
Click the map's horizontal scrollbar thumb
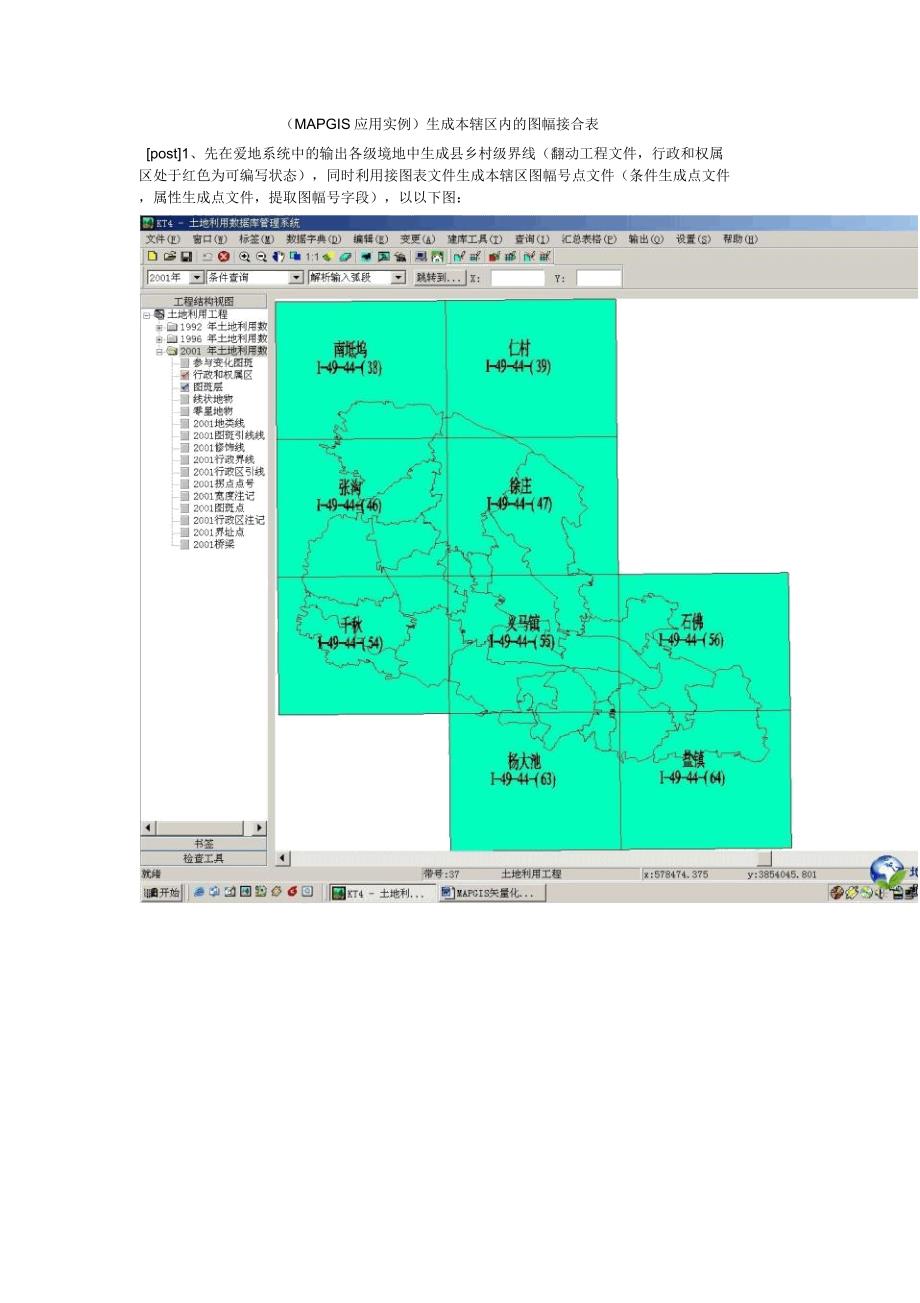click(x=763, y=858)
